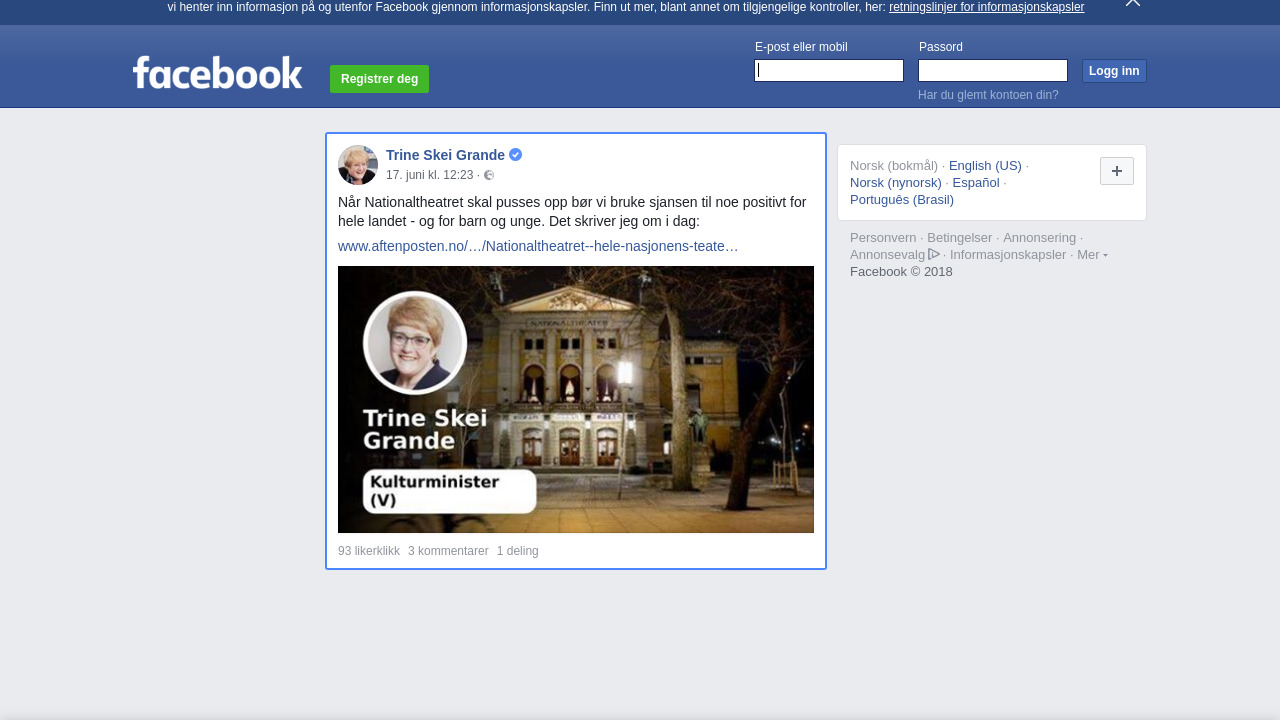Click the Registrer deg button
Screen dimensions: 1280x720
[x=379, y=79]
